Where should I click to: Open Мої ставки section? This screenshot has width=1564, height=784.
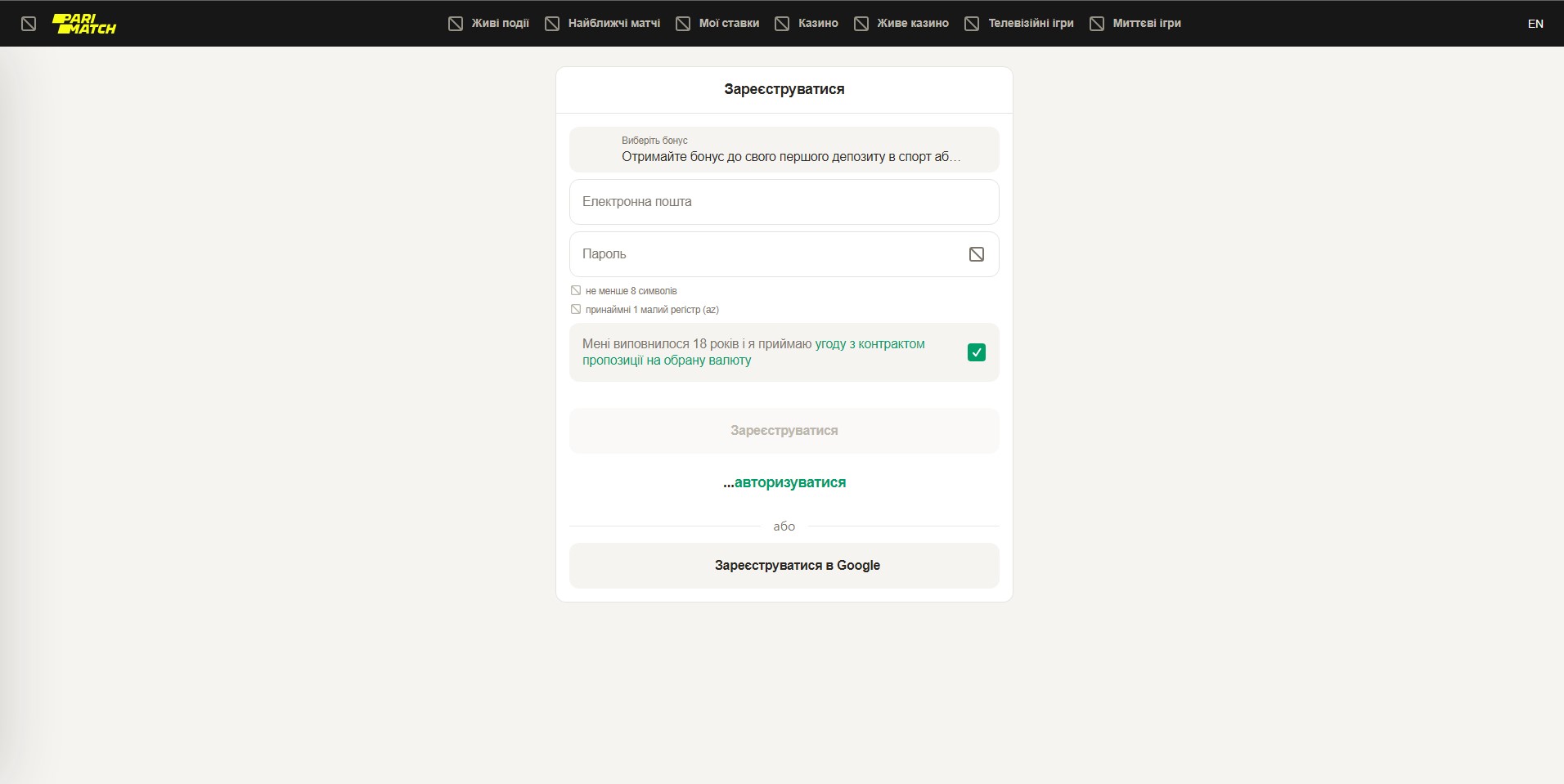[729, 24]
